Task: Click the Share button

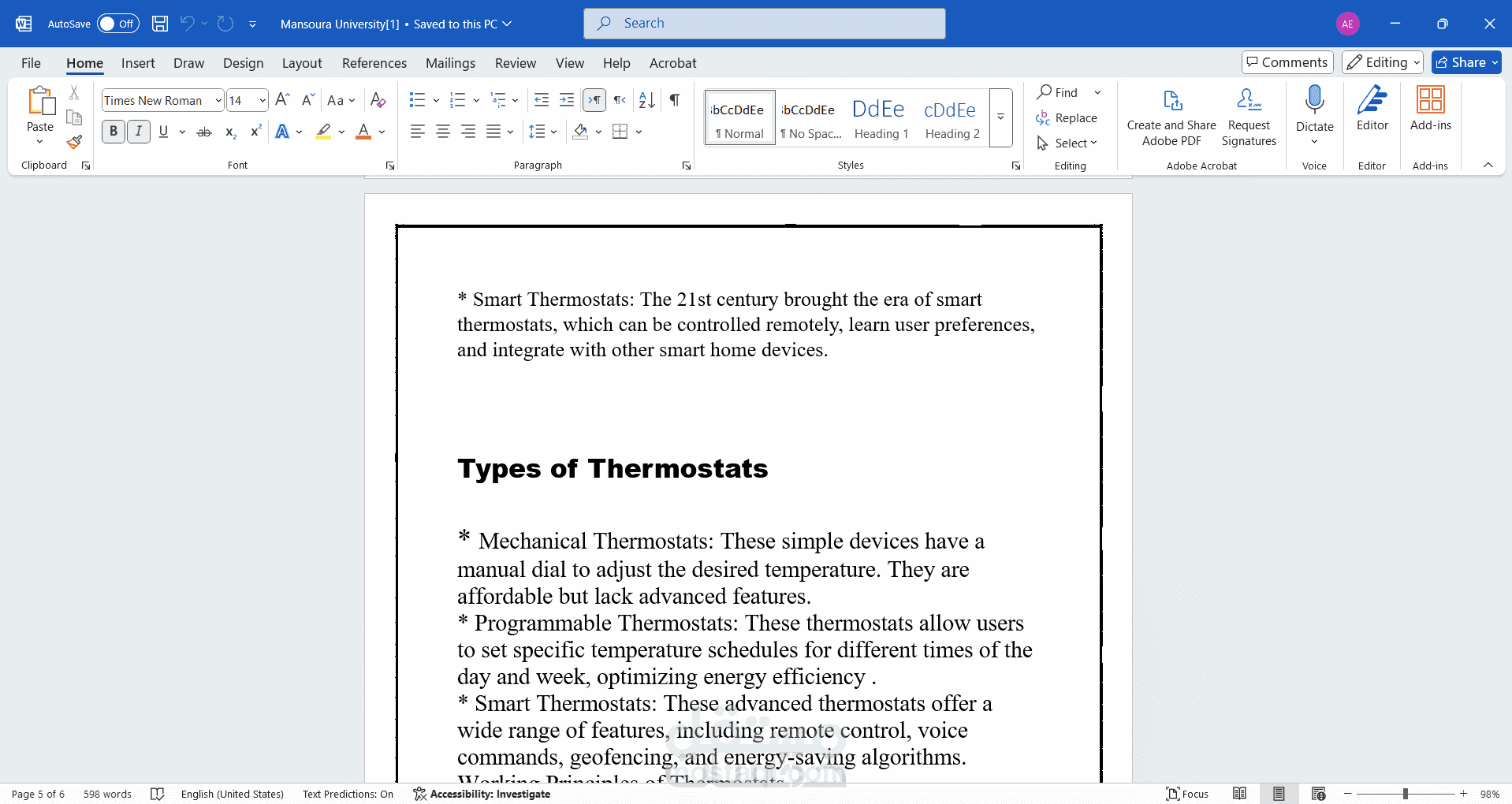Action: pos(1466,62)
